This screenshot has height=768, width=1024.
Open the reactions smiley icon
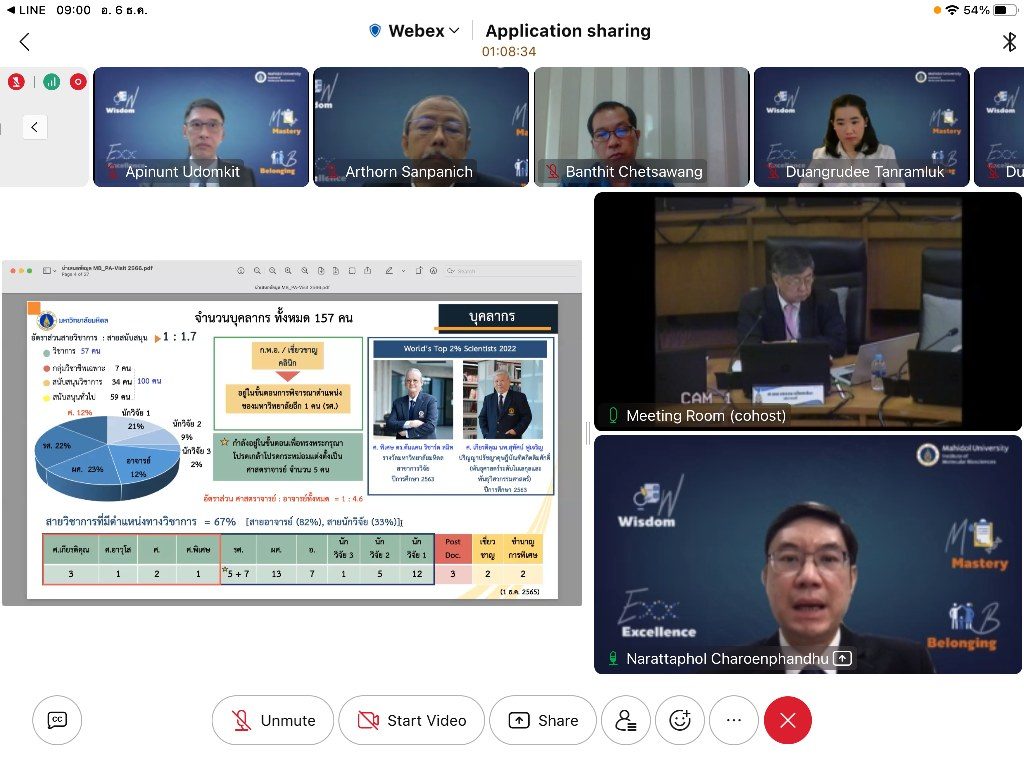[680, 720]
